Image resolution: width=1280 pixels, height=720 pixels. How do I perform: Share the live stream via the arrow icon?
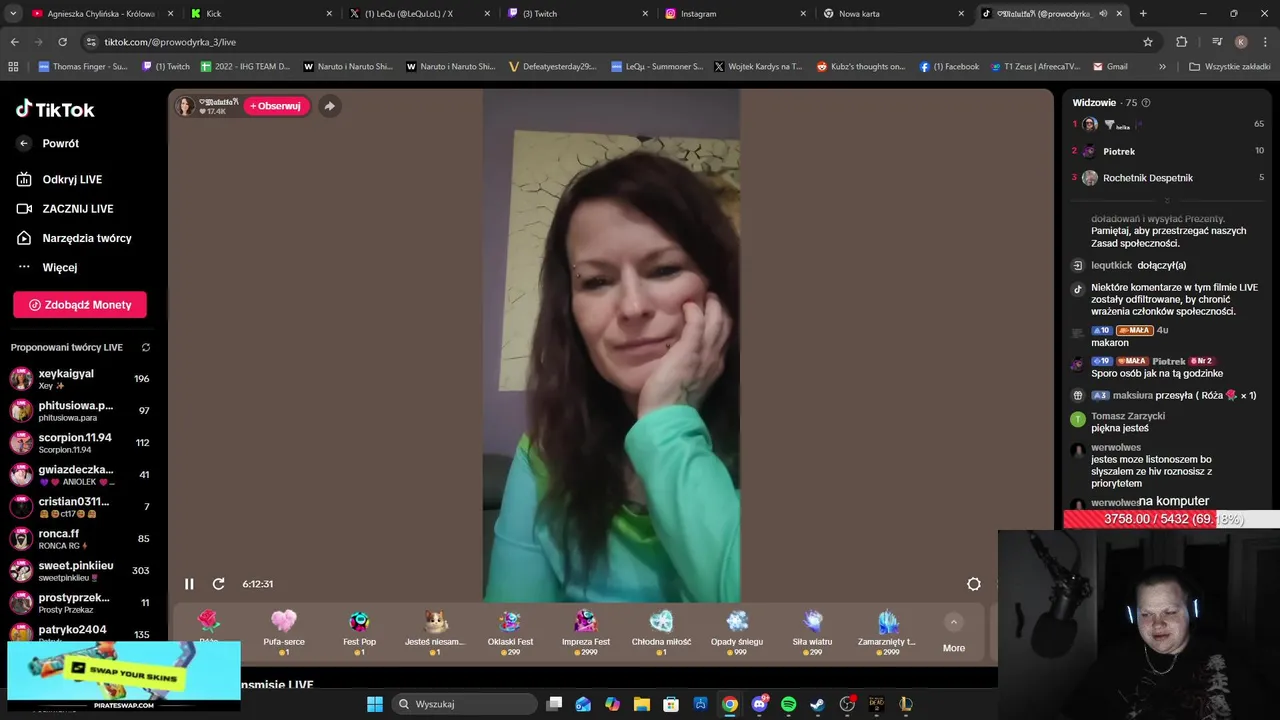329,106
